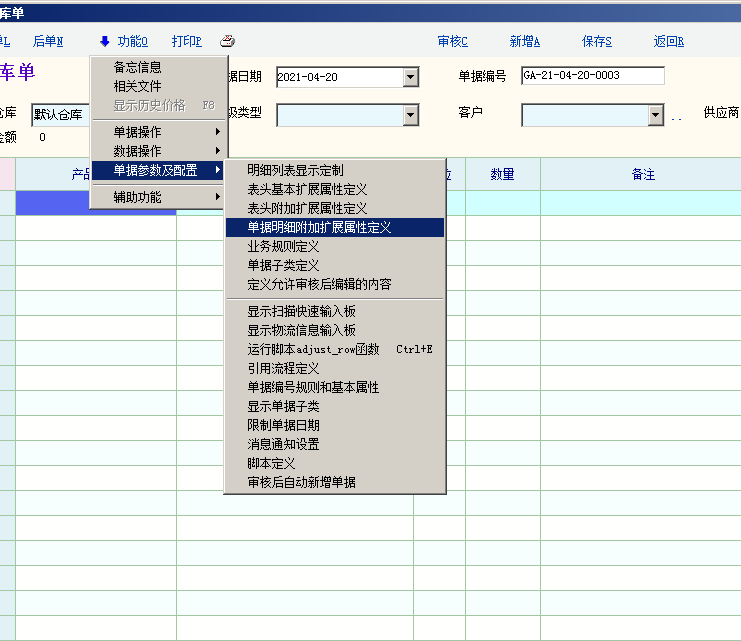This screenshot has width=741, height=641.
Task: Expand the 客户 dropdown list
Action: (x=655, y=116)
